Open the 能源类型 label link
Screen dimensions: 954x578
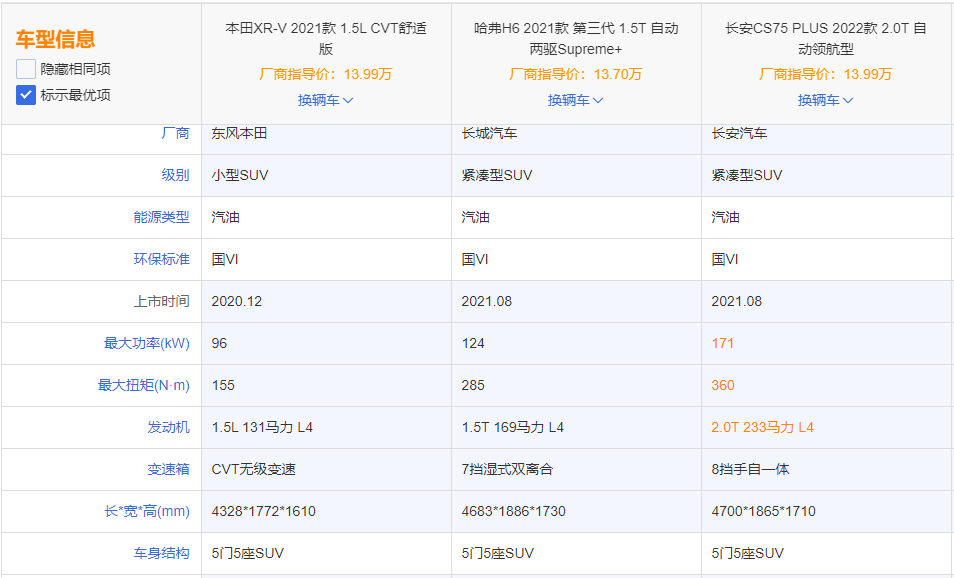[161, 217]
